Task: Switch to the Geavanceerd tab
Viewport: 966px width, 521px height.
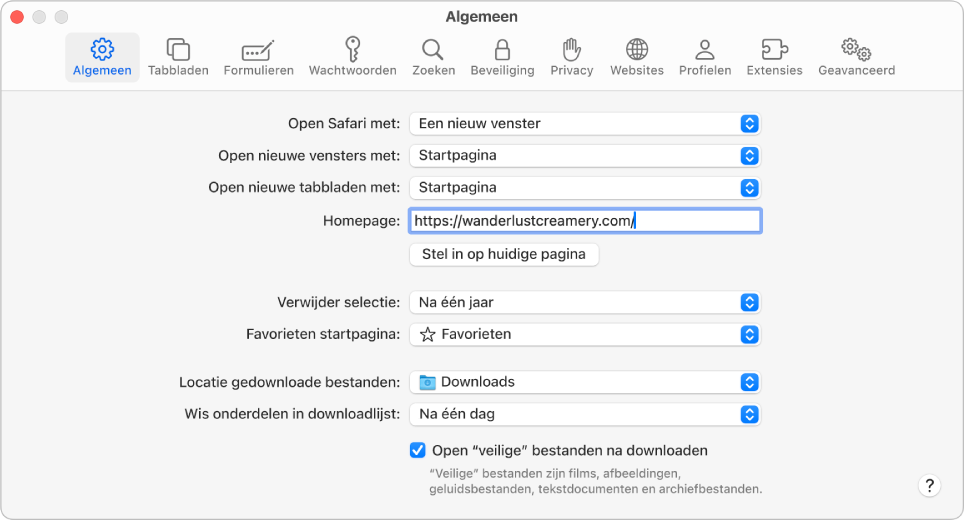Action: (856, 57)
